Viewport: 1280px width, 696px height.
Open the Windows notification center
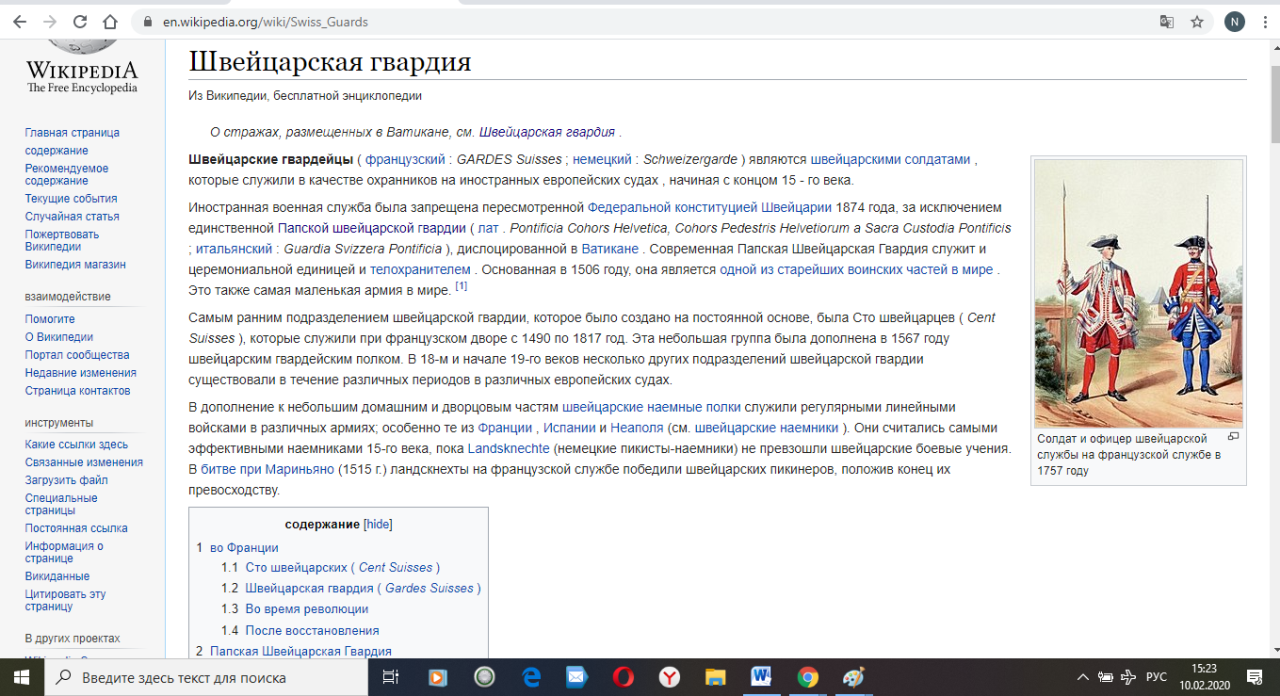[1254, 677]
